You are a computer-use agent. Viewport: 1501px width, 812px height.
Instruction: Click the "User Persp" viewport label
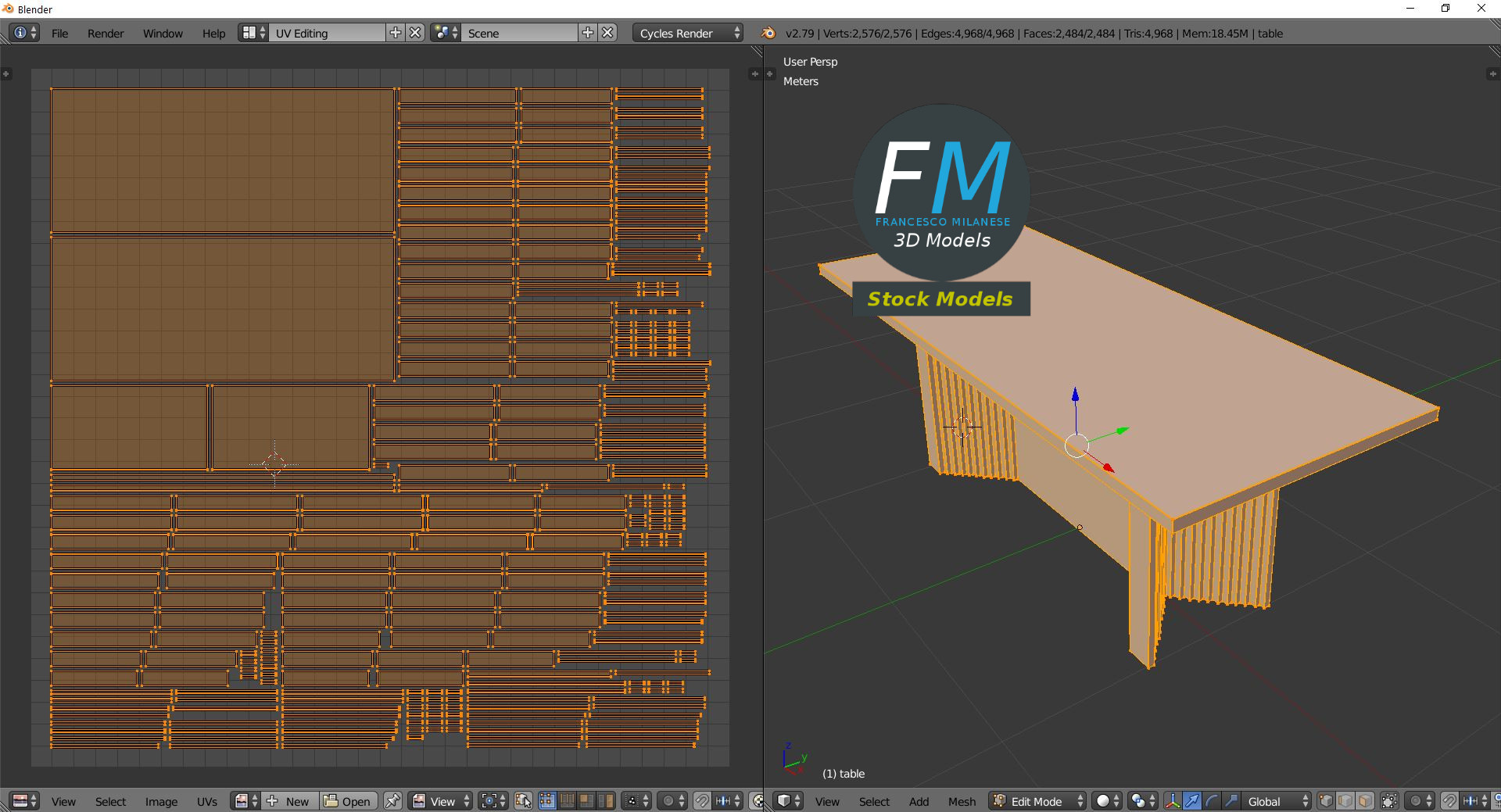pos(810,62)
